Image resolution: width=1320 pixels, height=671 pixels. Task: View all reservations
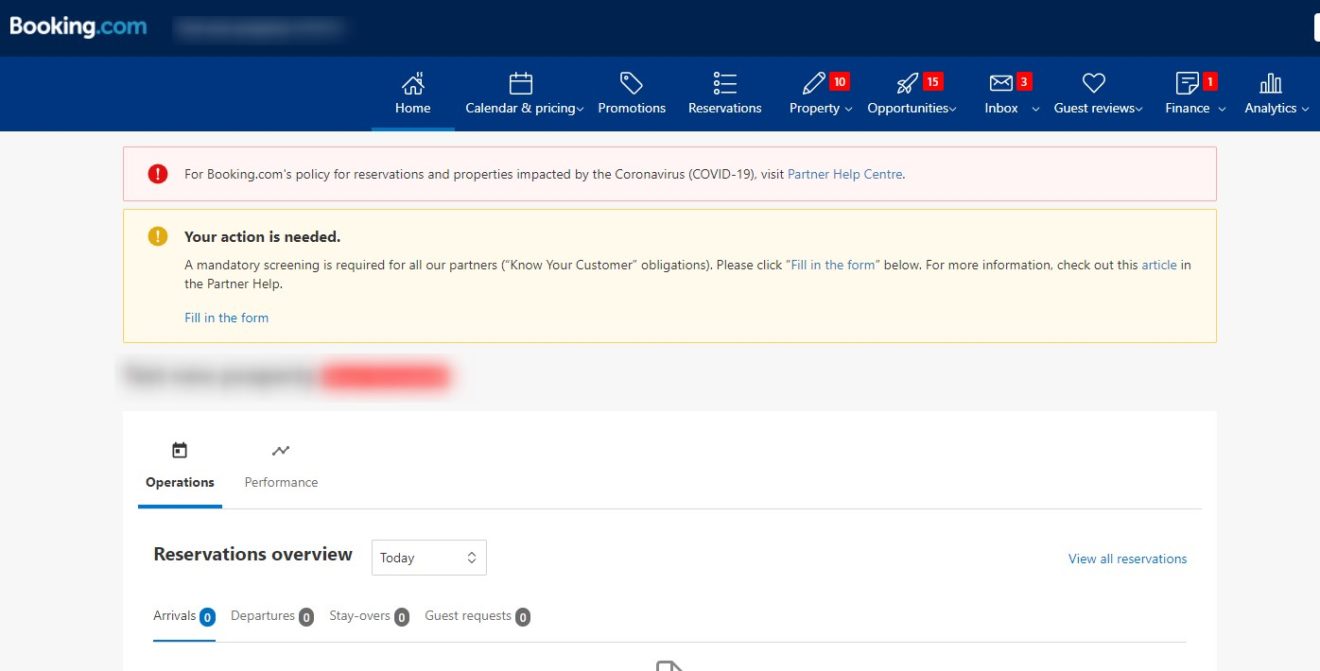pyautogui.click(x=1127, y=558)
